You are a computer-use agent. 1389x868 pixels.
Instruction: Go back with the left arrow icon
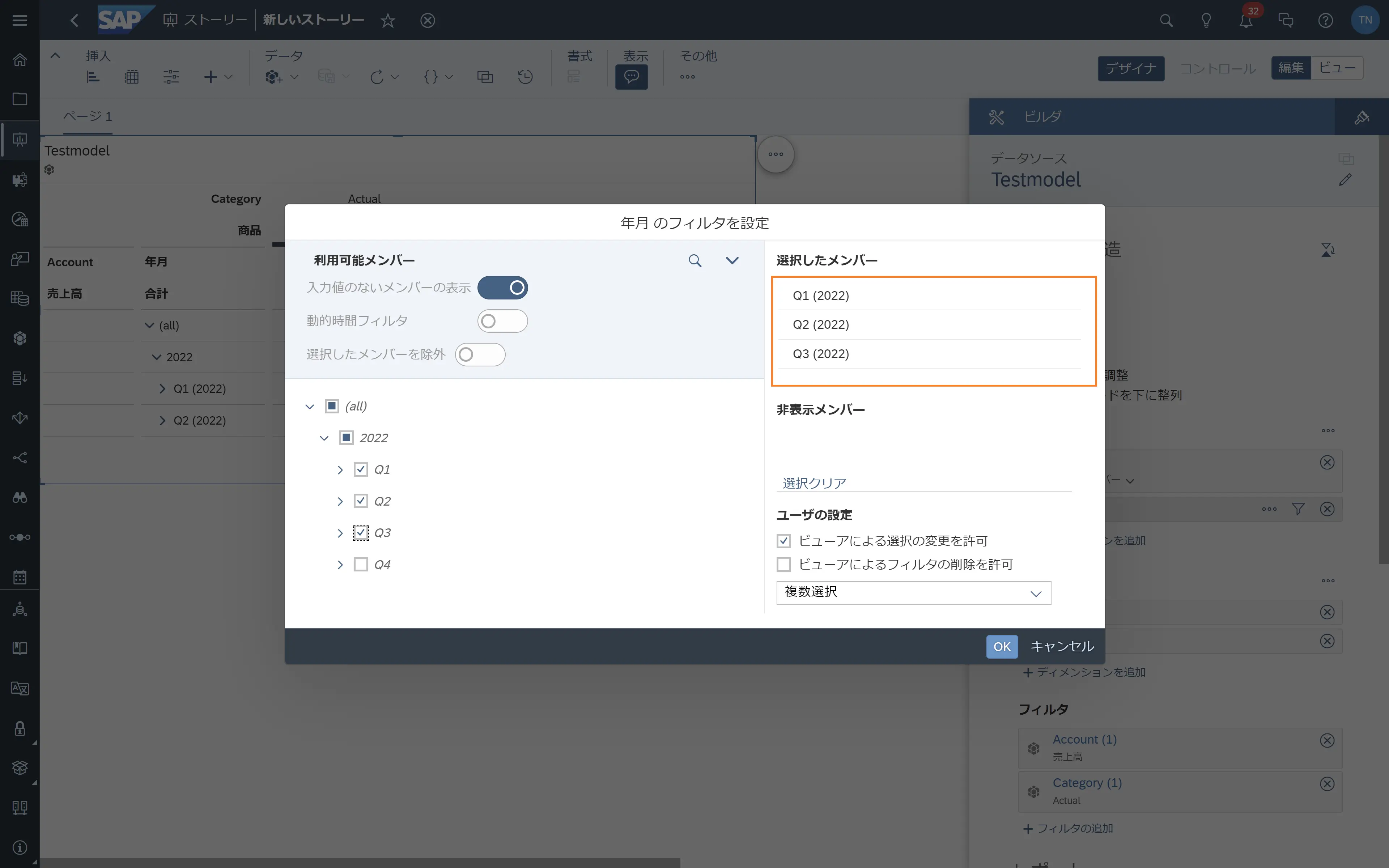coord(74,20)
